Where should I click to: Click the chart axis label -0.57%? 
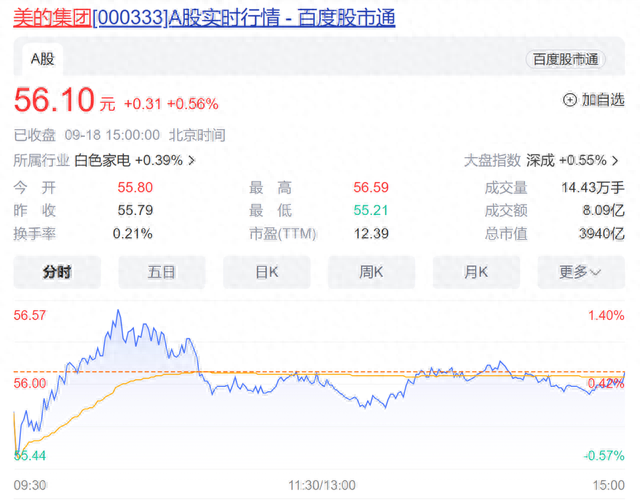604,455
